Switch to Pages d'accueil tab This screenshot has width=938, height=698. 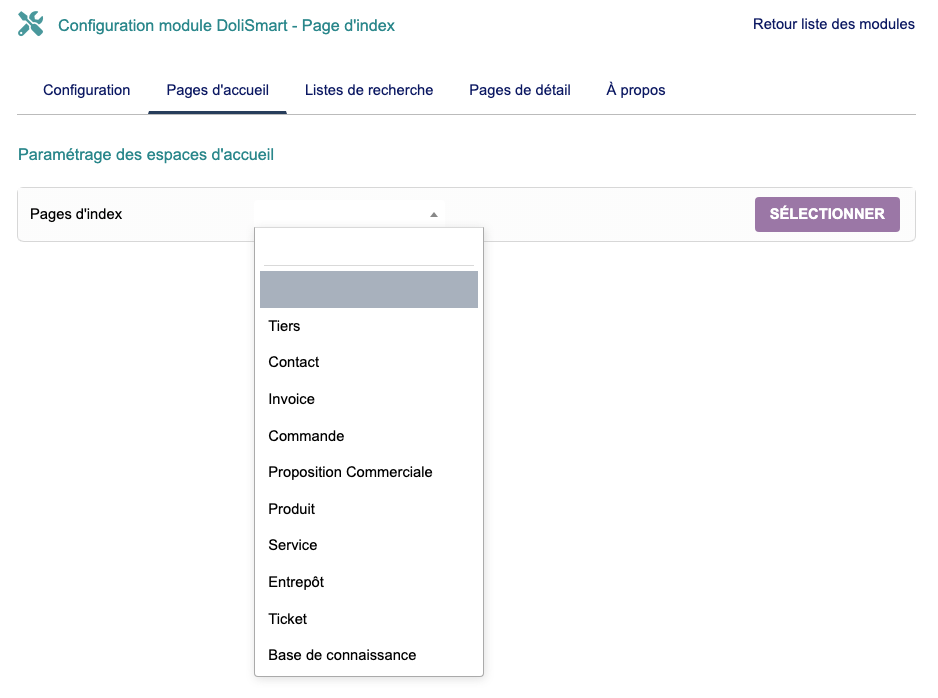tap(217, 90)
